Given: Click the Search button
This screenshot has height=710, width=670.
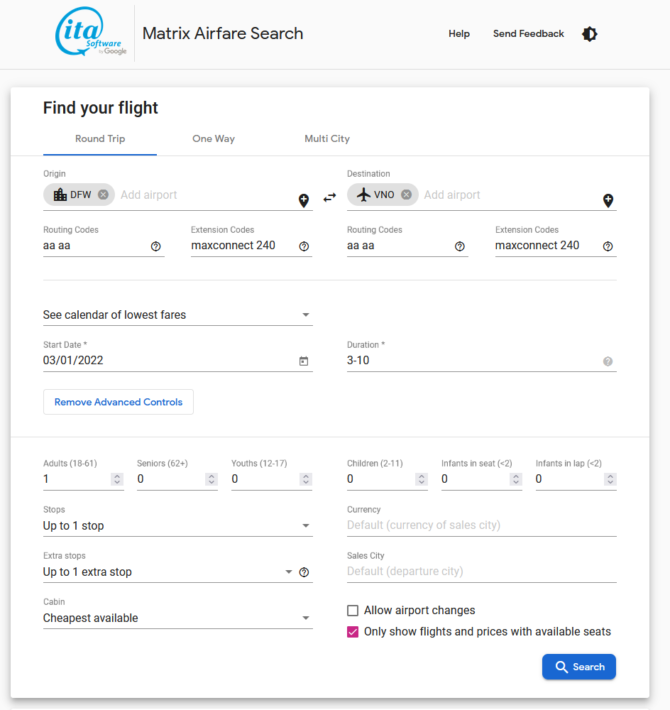Looking at the screenshot, I should click(x=579, y=667).
